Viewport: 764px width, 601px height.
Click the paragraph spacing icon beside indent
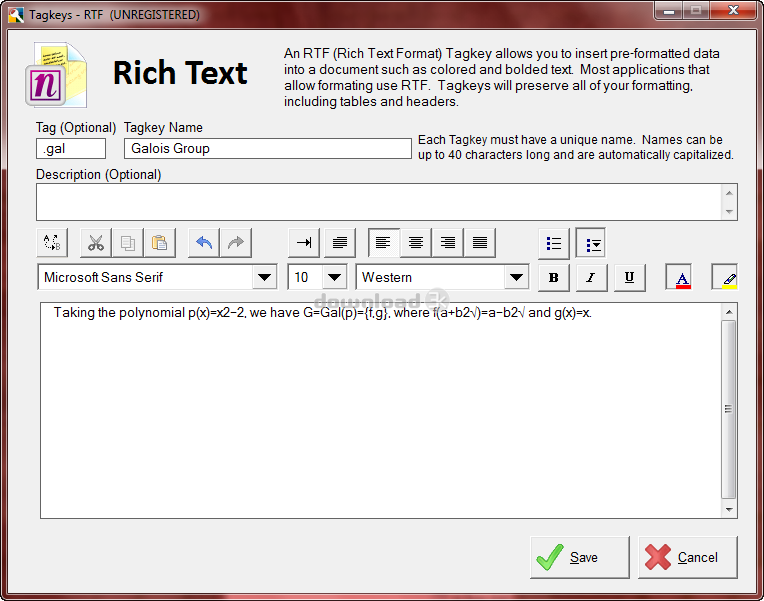pyautogui.click(x=340, y=243)
